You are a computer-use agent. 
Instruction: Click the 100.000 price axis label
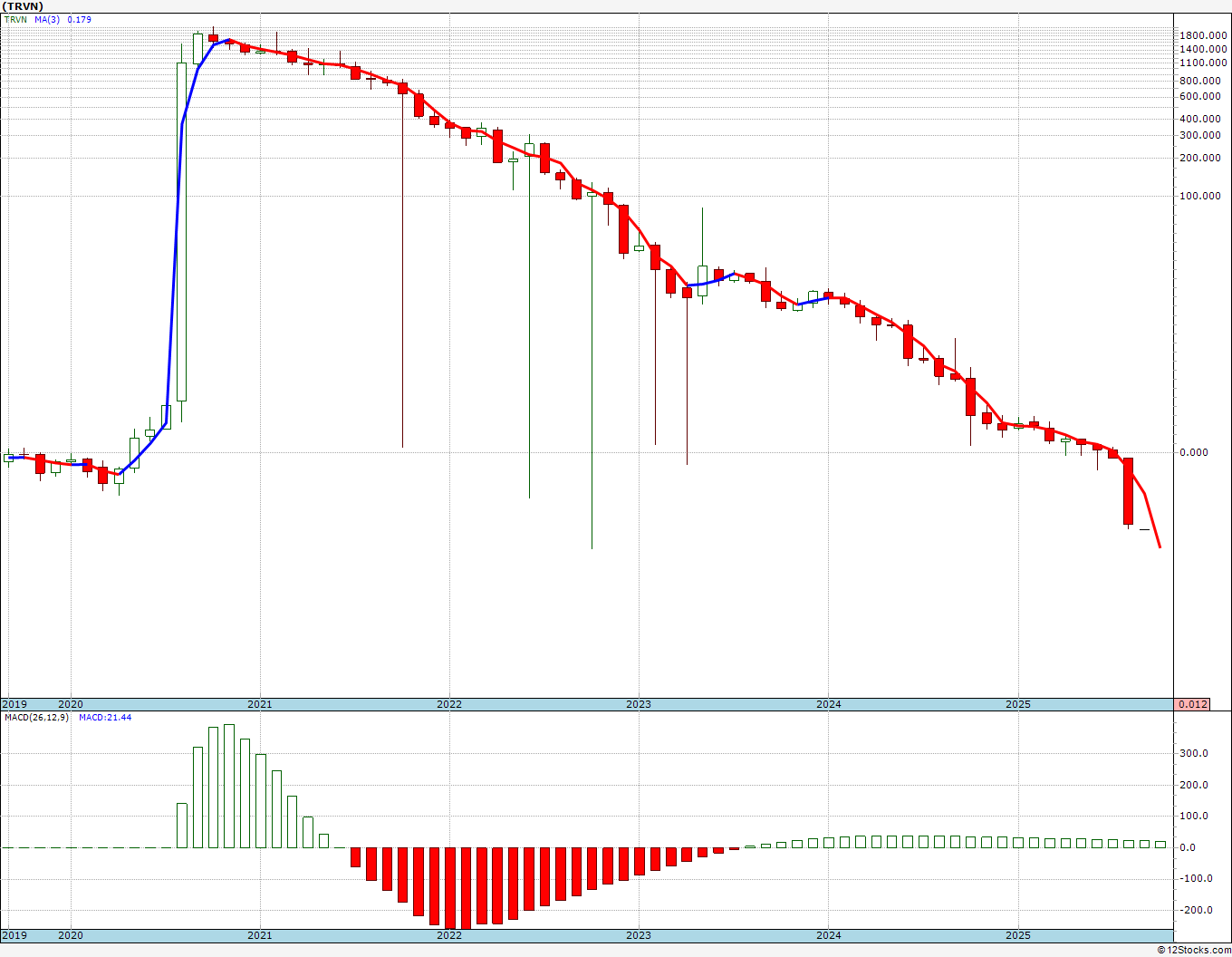[1198, 196]
